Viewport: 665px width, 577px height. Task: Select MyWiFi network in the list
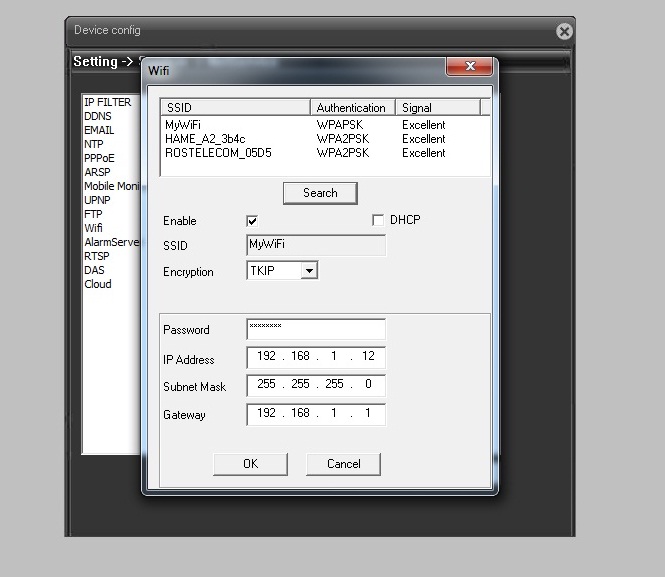pyautogui.click(x=183, y=125)
